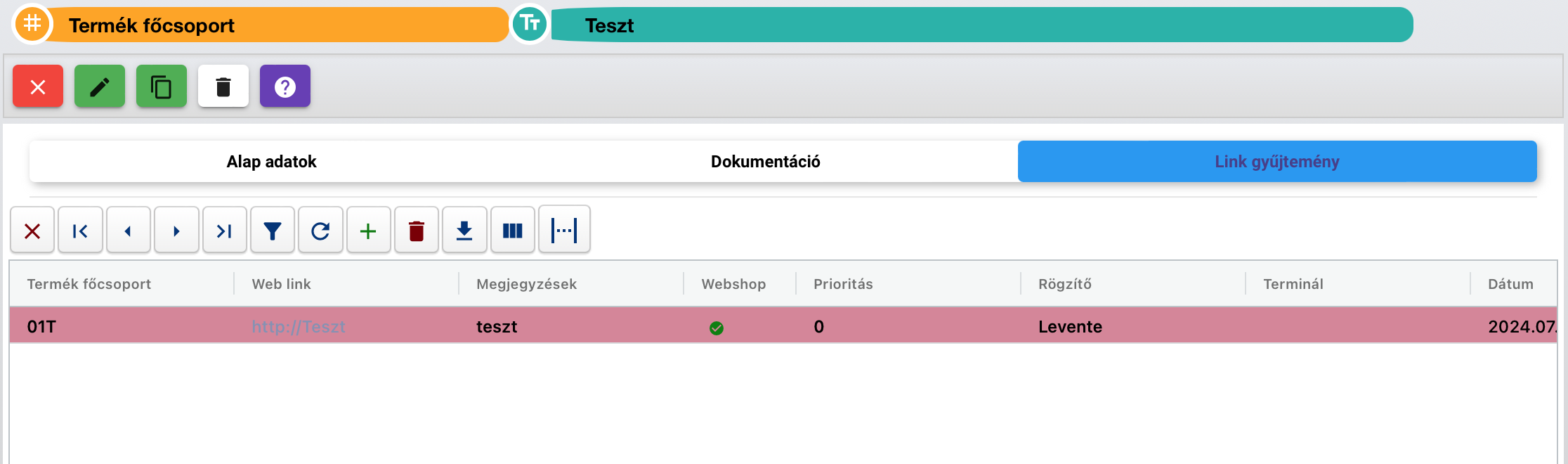The image size is (1568, 464).
Task: Toggle Webshop green check in row
Action: [717, 328]
